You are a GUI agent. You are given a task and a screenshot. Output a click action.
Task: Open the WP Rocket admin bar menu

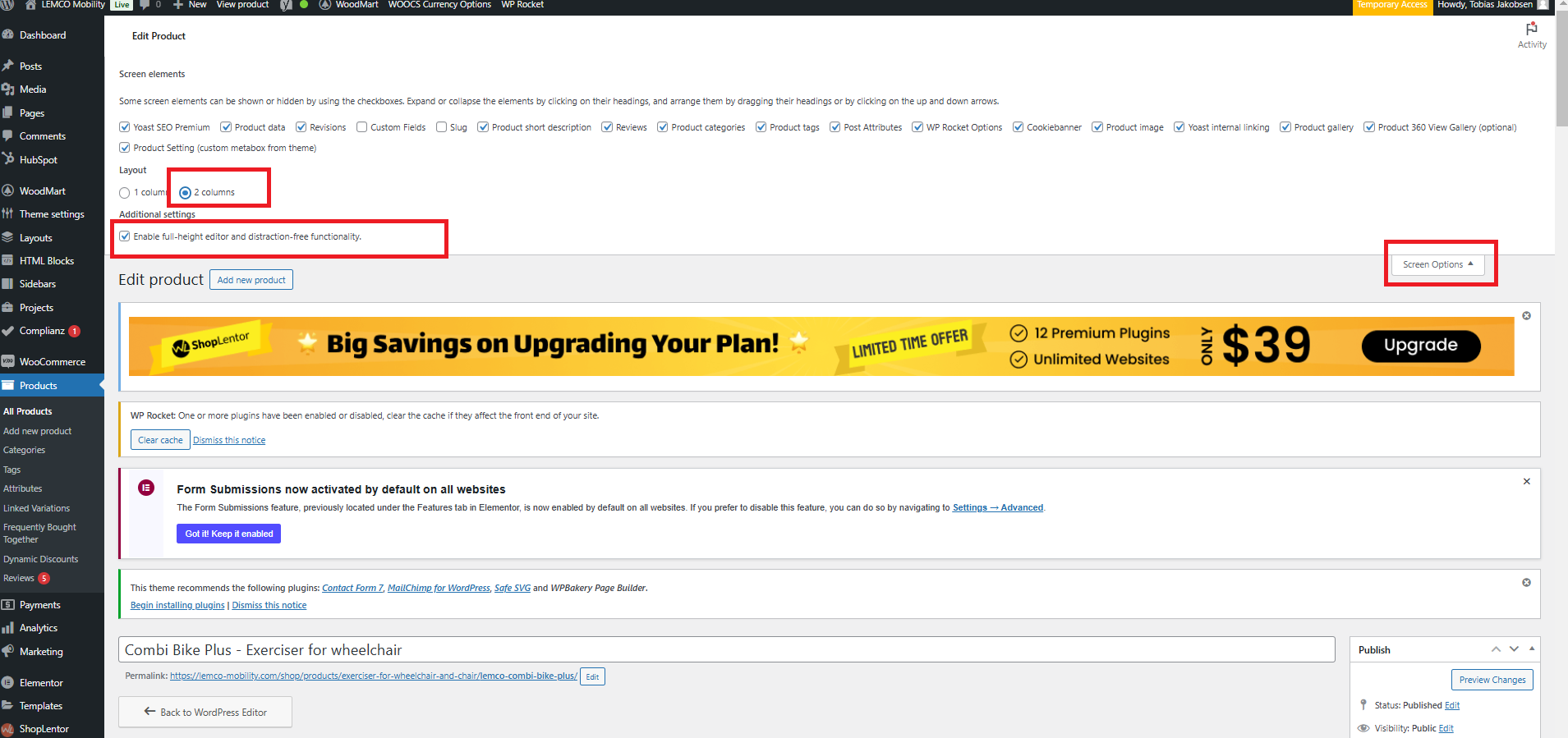[522, 4]
